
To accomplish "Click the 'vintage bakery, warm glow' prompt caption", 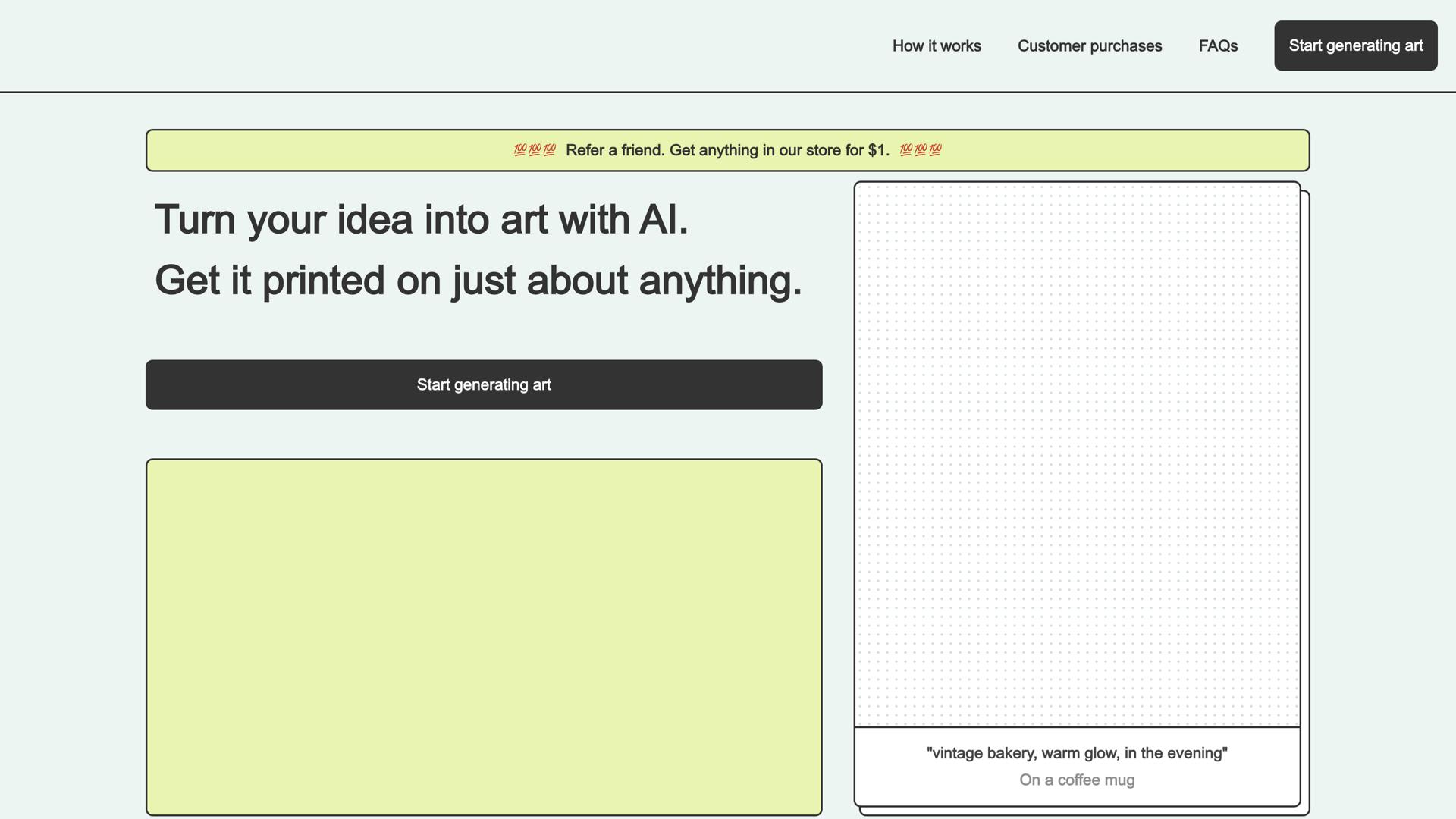I will pos(1077,753).
